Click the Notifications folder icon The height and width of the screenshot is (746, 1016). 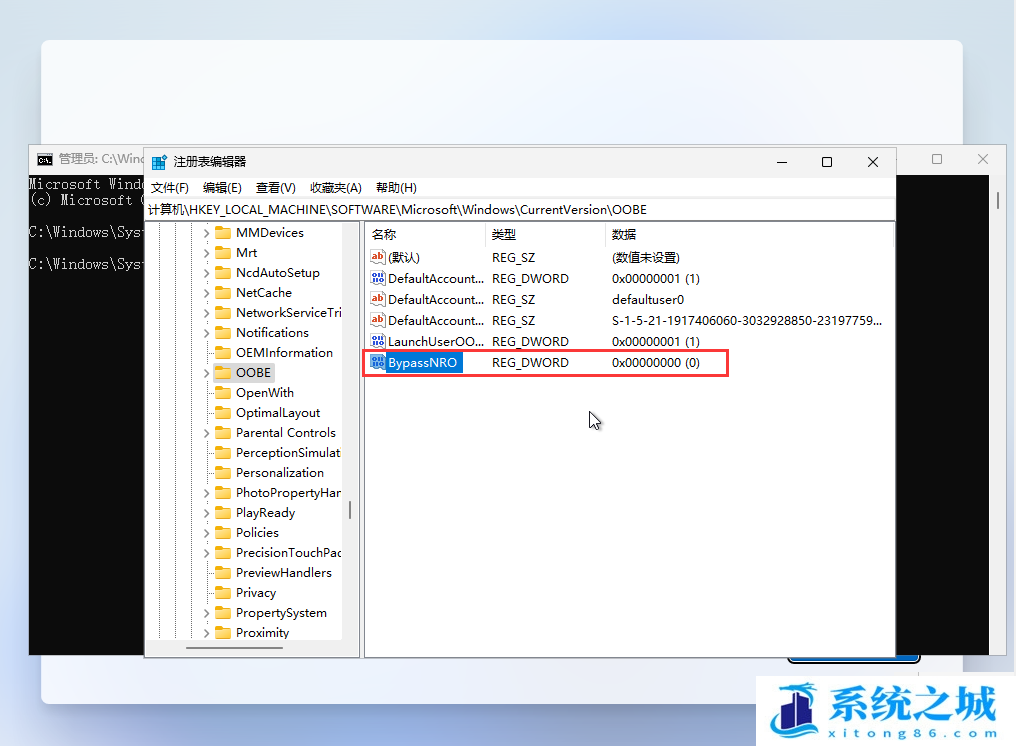223,333
